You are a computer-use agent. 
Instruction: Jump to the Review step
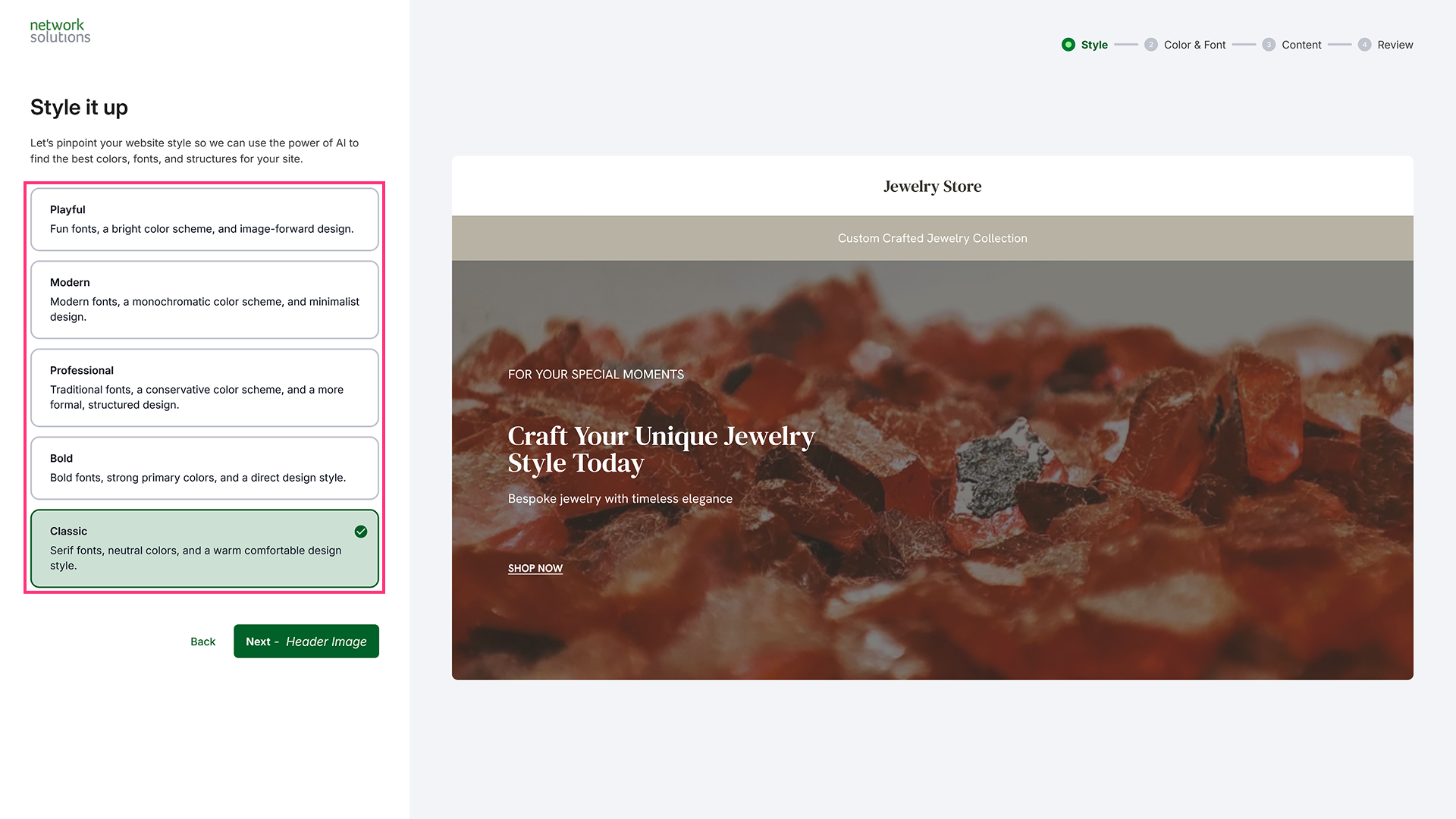click(1395, 45)
